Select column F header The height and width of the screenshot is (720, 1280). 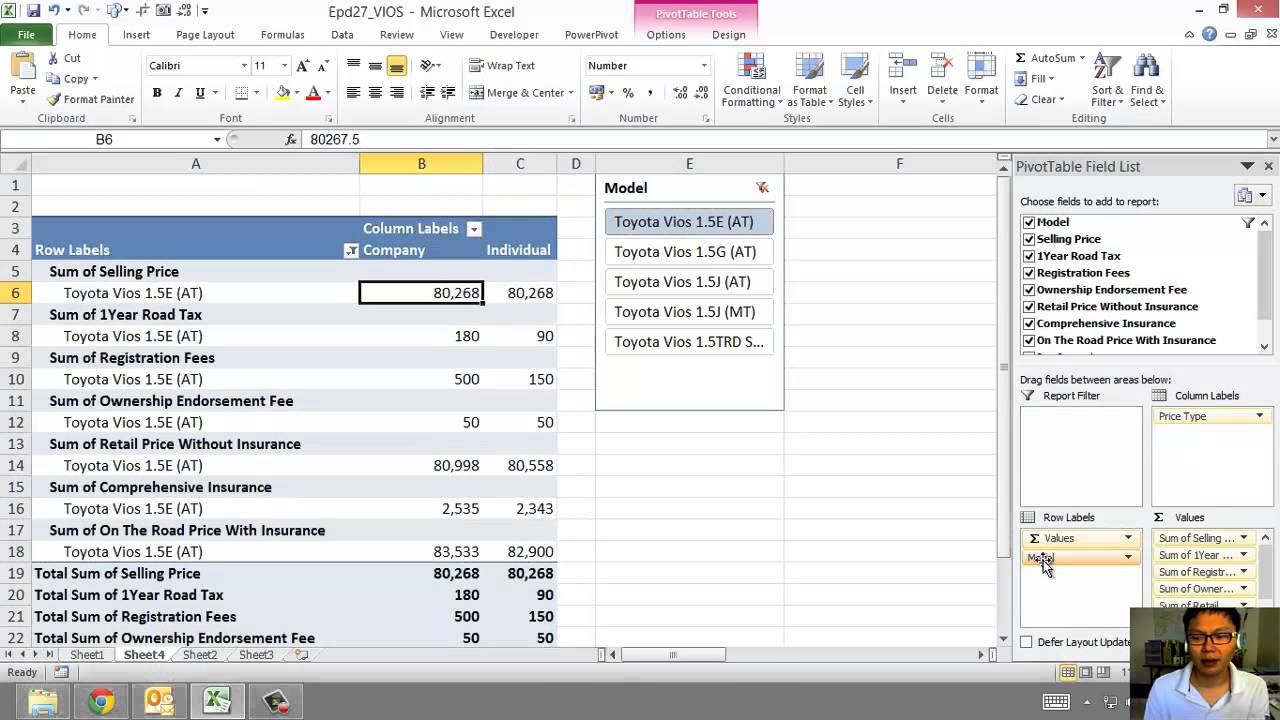click(x=899, y=164)
